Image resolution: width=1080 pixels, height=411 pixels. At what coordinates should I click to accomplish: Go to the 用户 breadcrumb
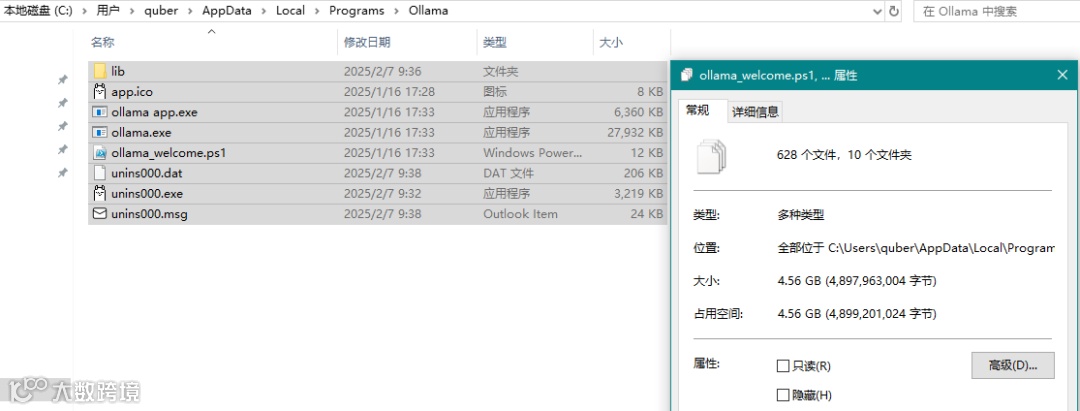click(x=108, y=11)
